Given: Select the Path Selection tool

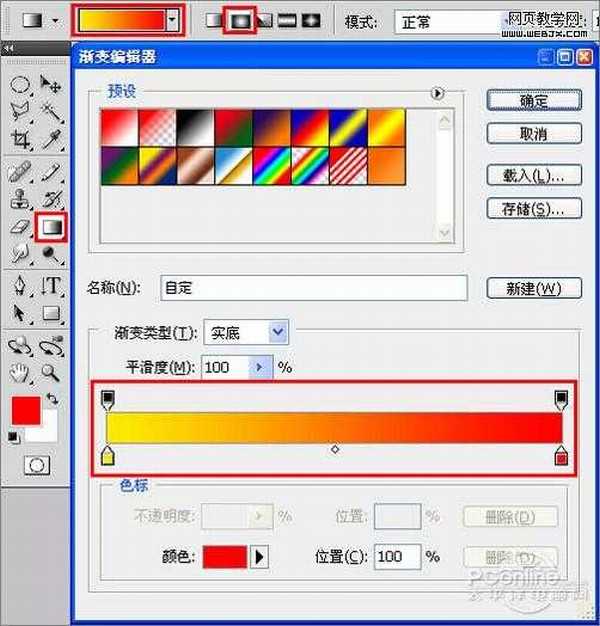Looking at the screenshot, I should pyautogui.click(x=19, y=313).
